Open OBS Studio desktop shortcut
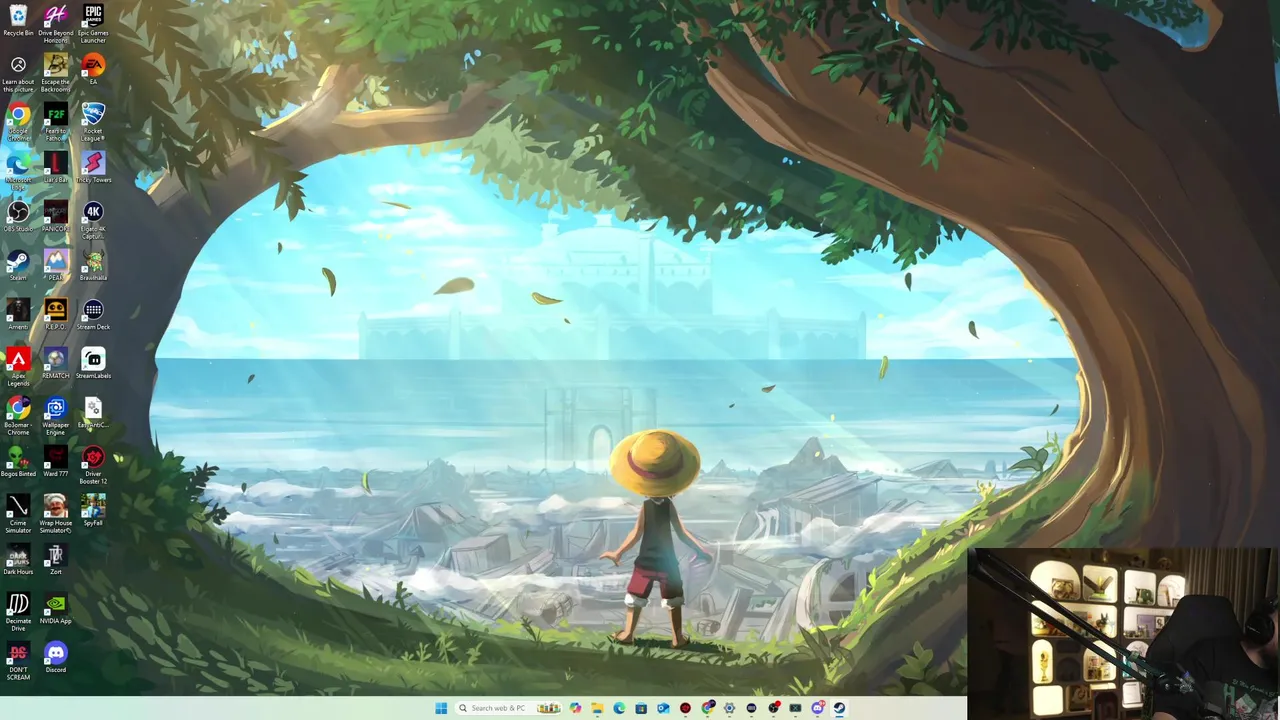1280x720 pixels. tap(18, 216)
